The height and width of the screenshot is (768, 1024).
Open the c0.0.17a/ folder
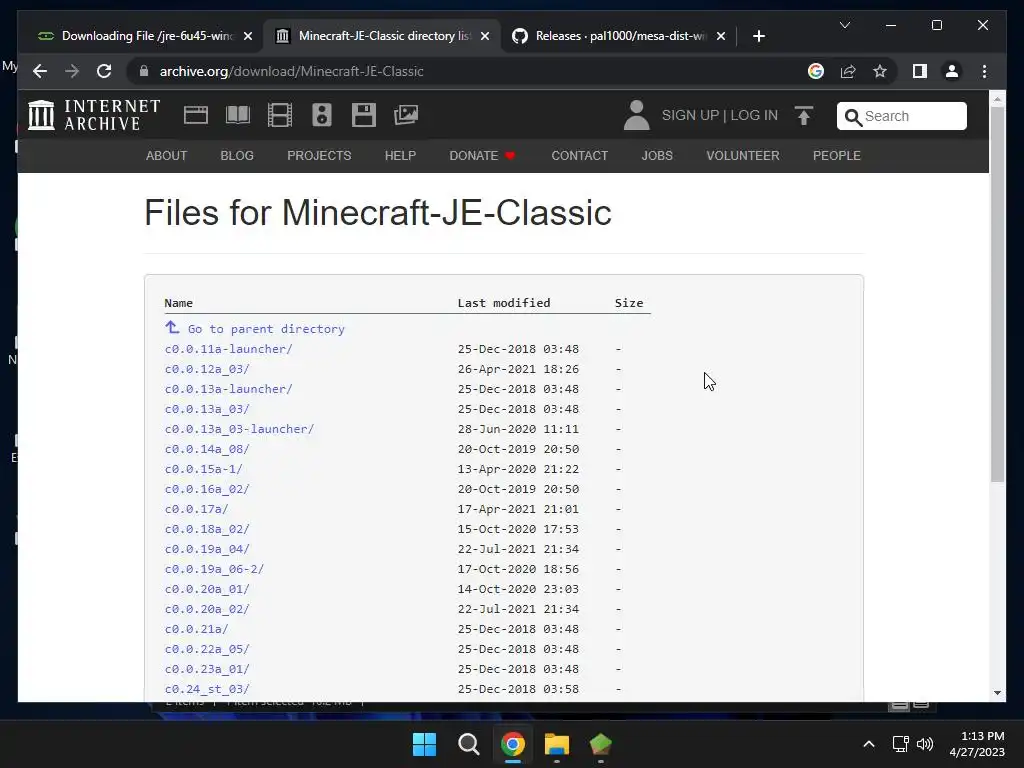[196, 509]
